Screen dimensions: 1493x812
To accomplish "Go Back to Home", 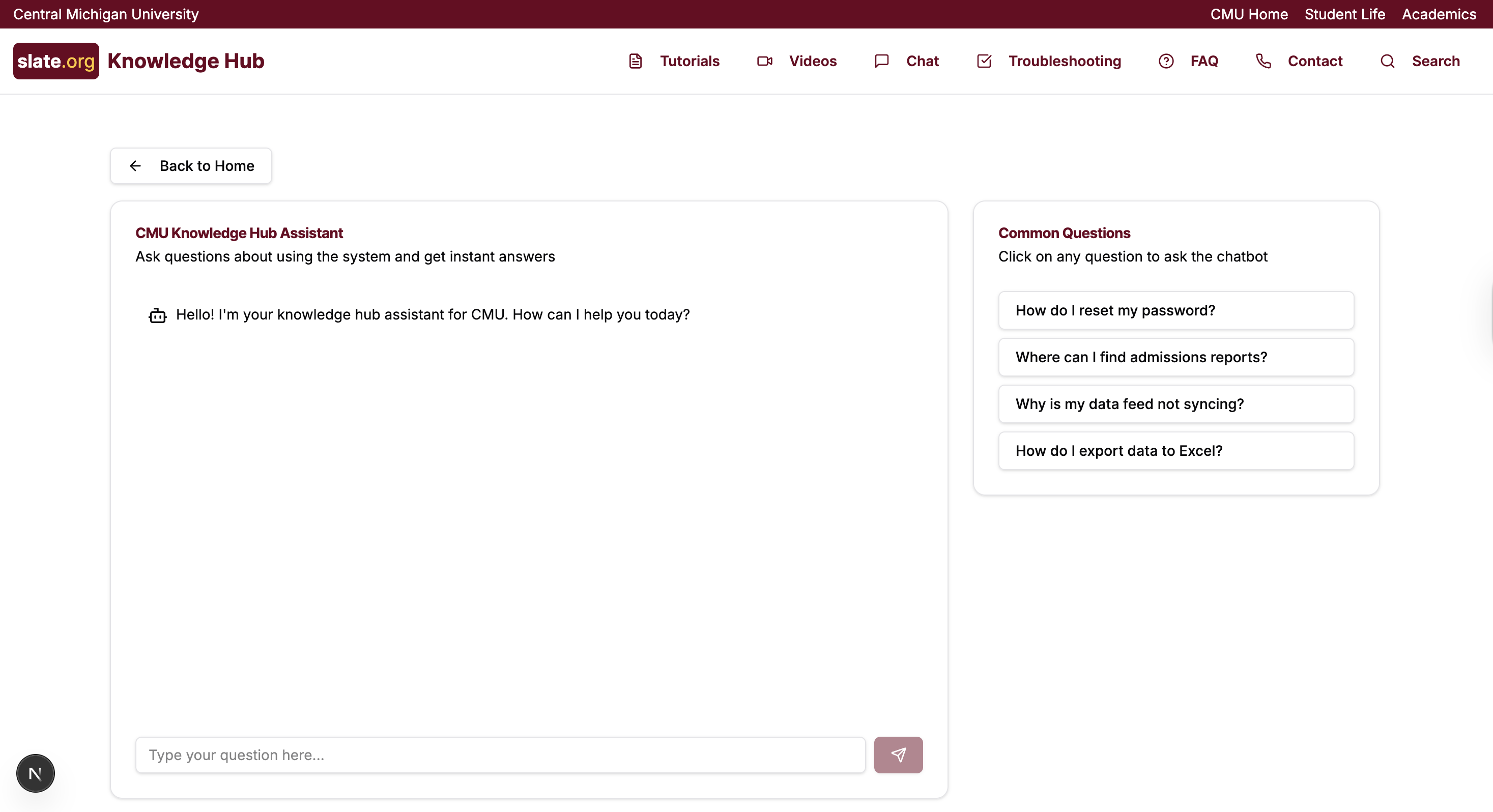I will point(191,166).
